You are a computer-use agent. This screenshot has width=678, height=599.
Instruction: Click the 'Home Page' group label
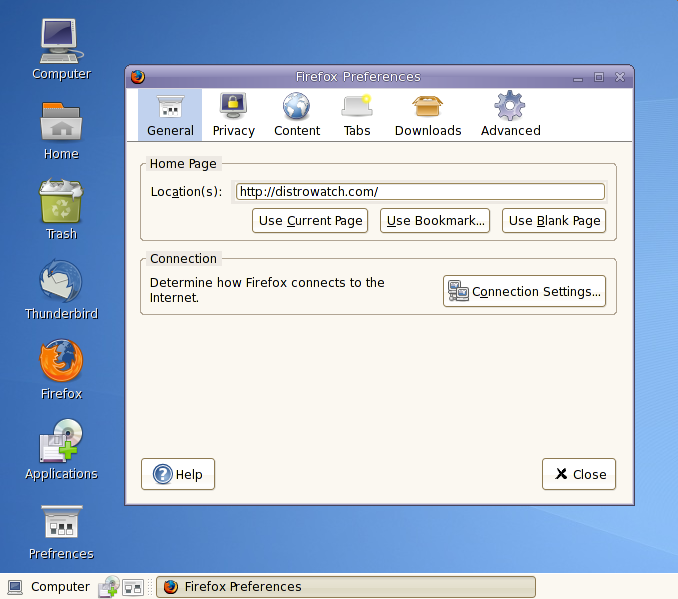183,164
